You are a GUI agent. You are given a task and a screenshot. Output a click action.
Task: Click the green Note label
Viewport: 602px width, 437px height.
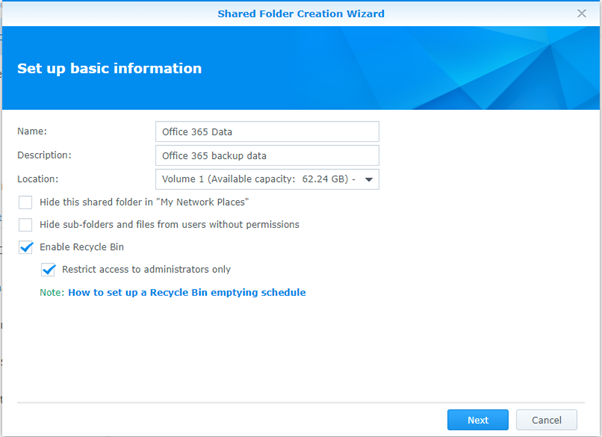tap(51, 293)
